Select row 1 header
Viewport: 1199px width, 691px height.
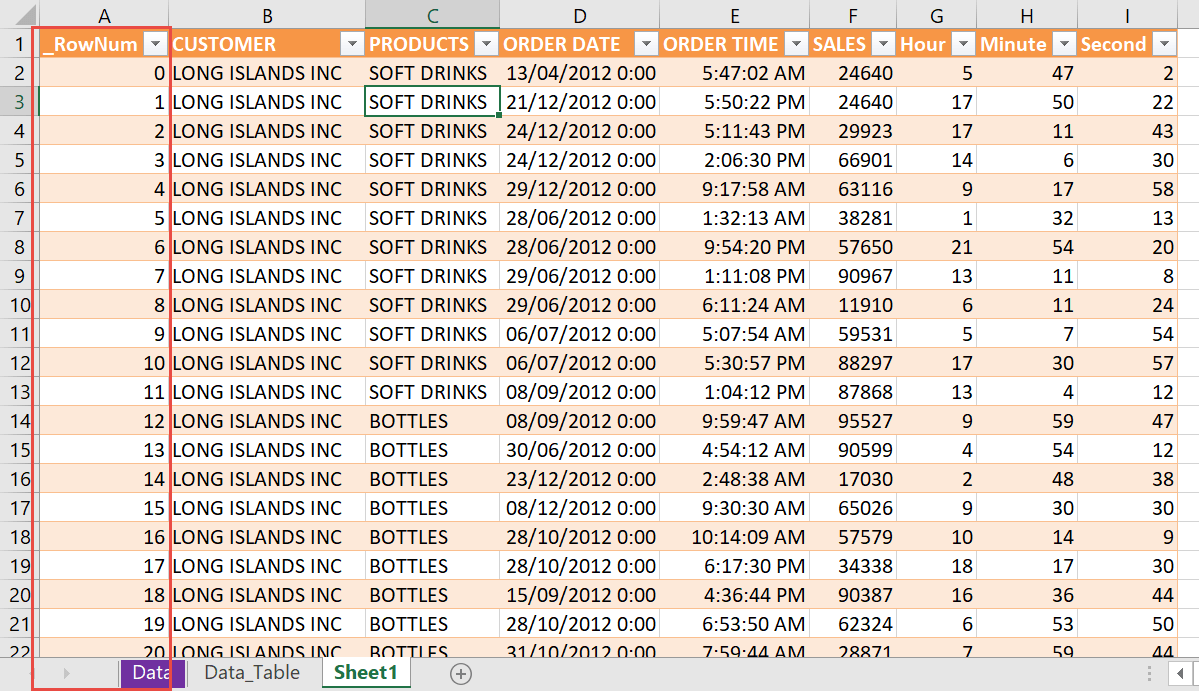[19, 44]
